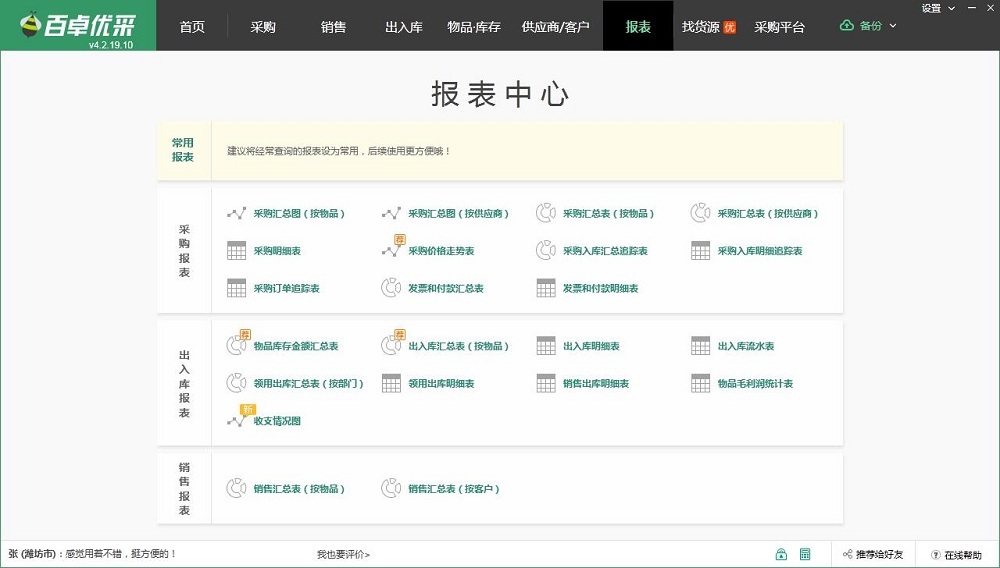The image size is (1000, 568).
Task: Click the lock icon in status bar
Action: 781,554
